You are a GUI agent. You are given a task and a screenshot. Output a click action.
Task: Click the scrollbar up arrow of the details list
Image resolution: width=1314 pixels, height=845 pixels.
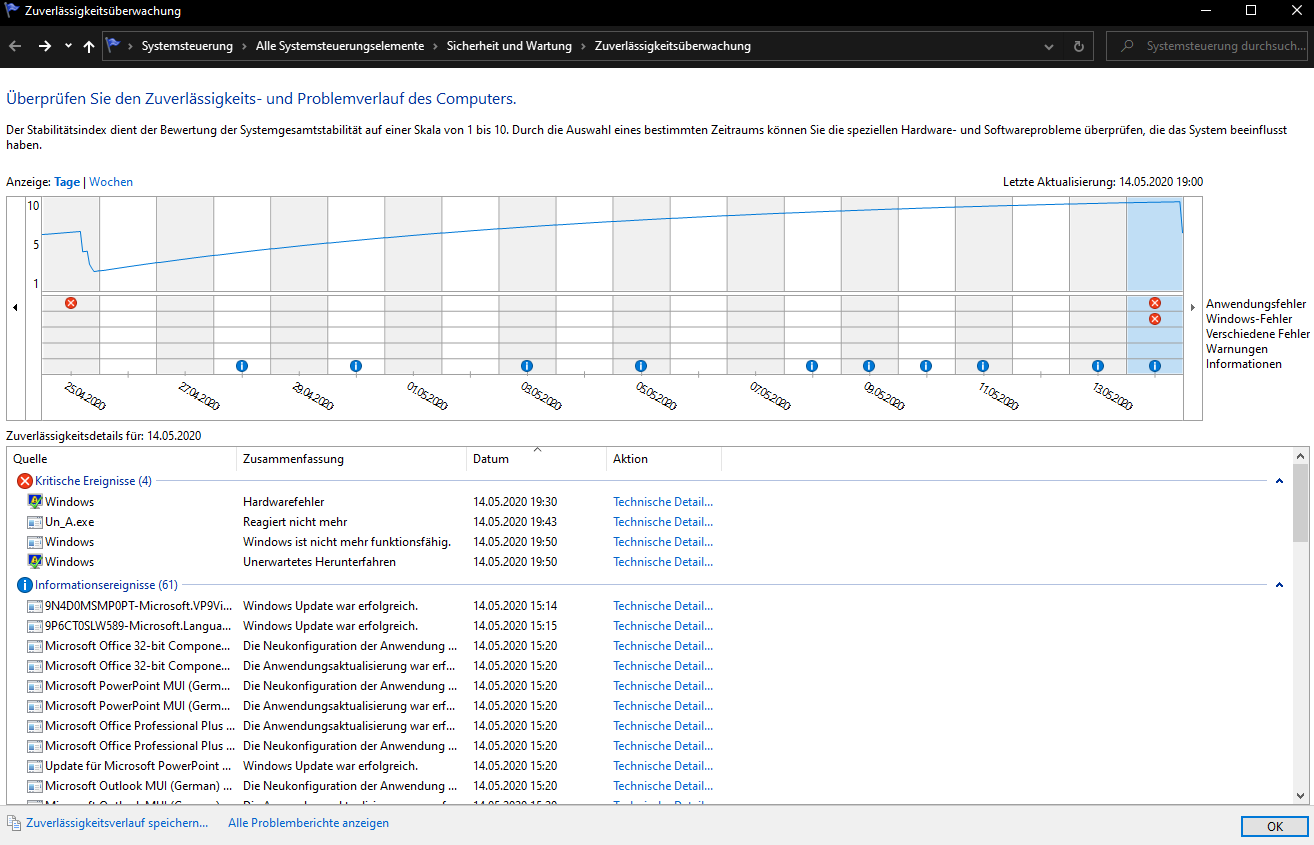pos(1300,456)
